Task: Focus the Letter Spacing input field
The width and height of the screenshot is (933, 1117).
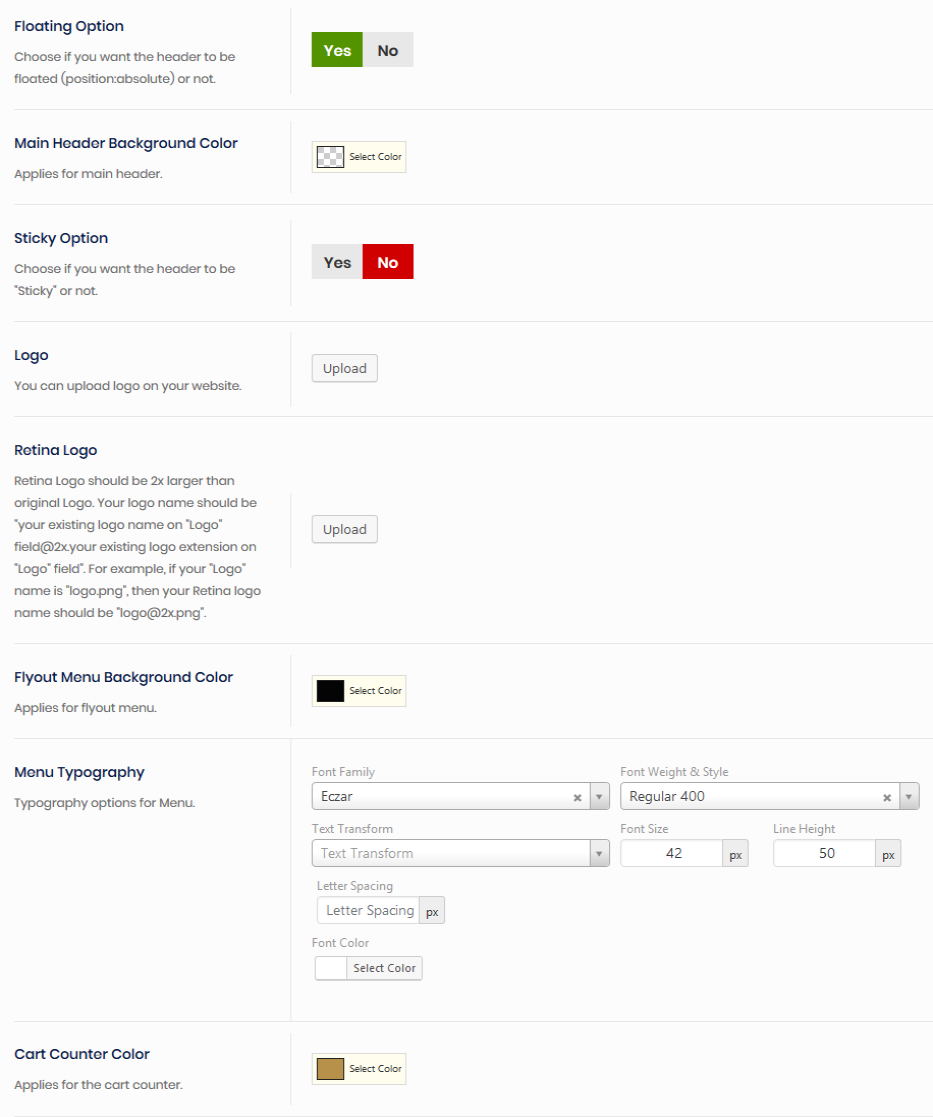Action: point(368,910)
